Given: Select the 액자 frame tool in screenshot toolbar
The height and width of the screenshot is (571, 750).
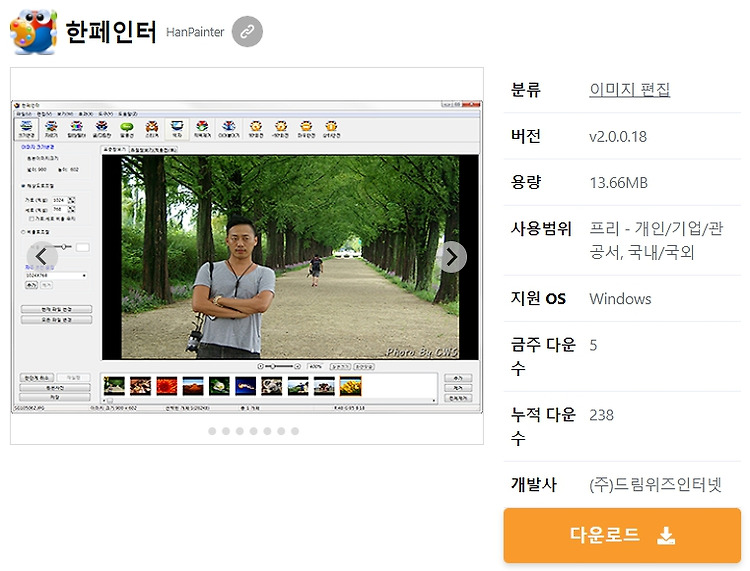Looking at the screenshot, I should pyautogui.click(x=177, y=129).
